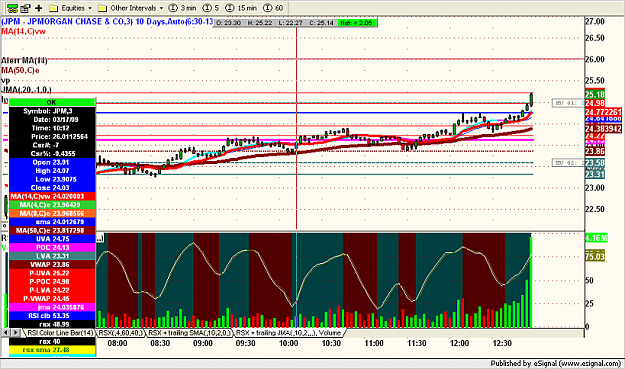Click the MA(8,C)e orange data row
This screenshot has height=369, width=625.
click(52, 213)
